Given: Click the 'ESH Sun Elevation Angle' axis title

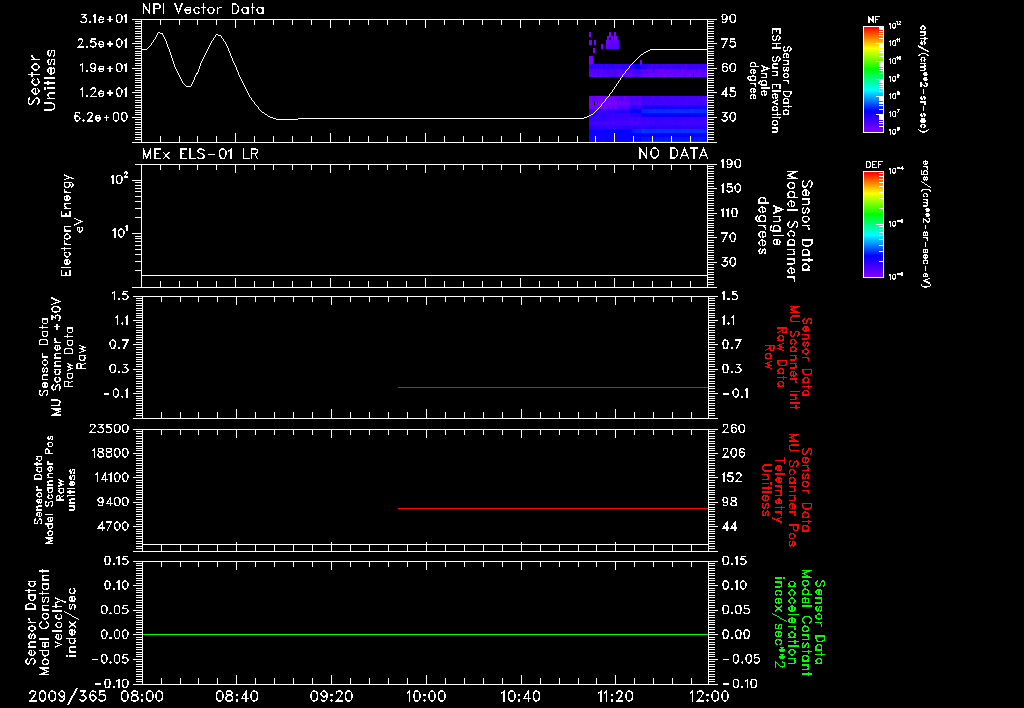Looking at the screenshot, I should coord(769,80).
